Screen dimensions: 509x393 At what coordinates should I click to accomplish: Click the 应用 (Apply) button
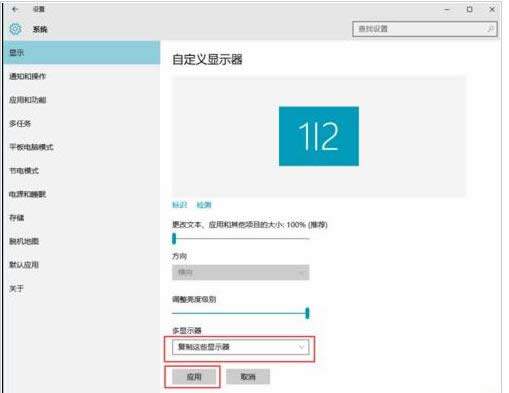point(194,377)
